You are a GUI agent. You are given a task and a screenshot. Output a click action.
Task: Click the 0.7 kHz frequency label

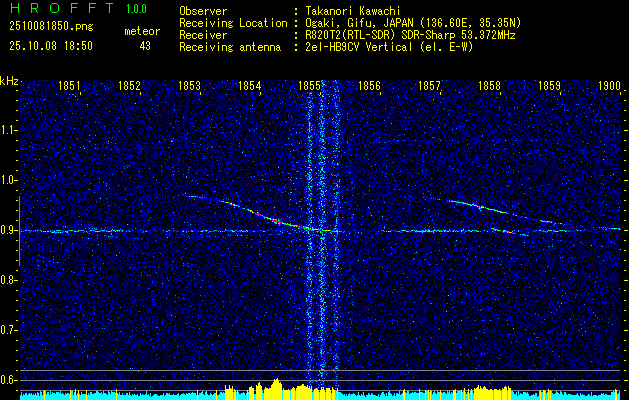8,330
